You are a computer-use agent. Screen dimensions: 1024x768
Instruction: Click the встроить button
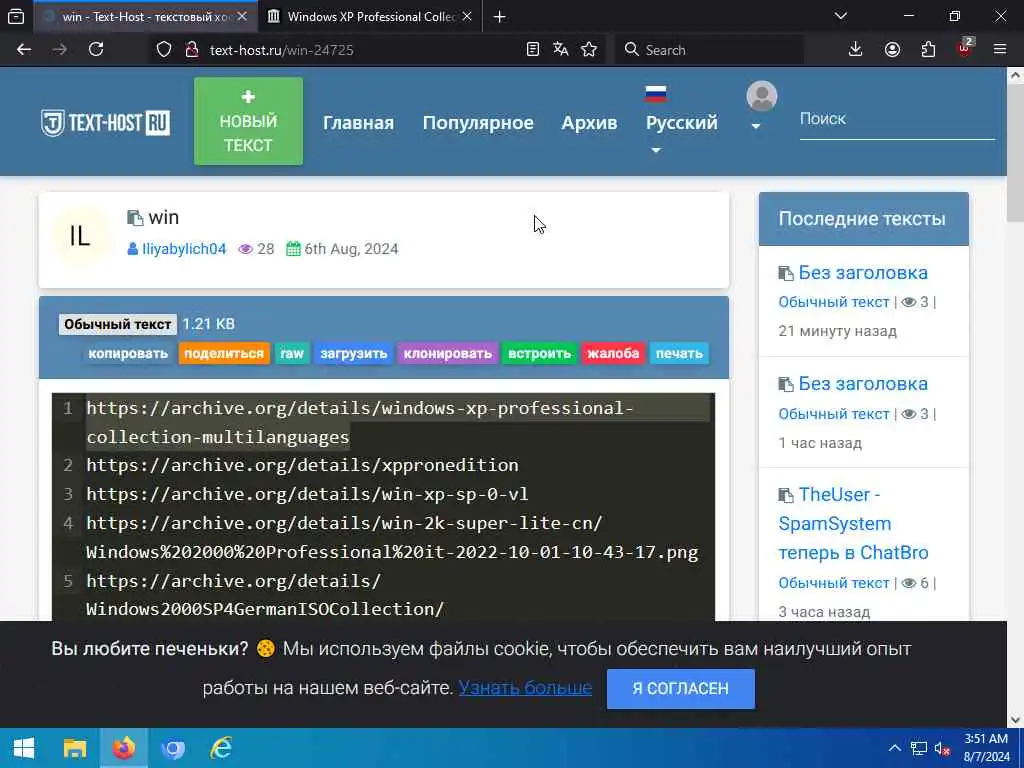tap(539, 353)
